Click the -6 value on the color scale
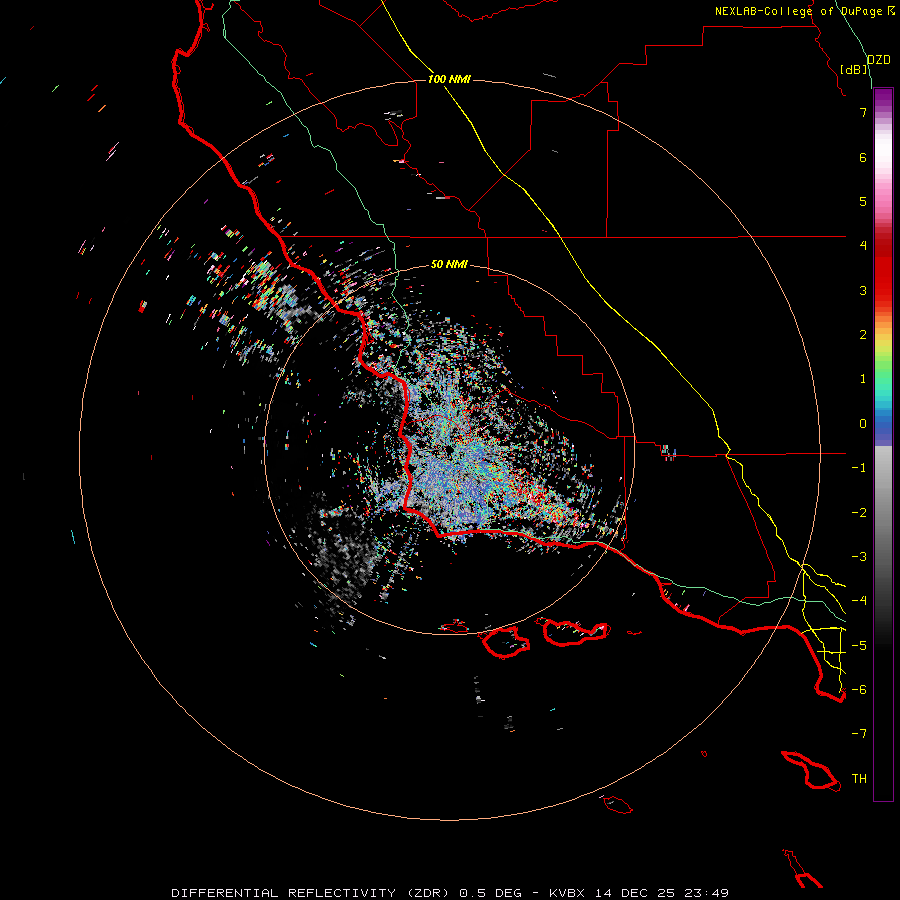 pyautogui.click(x=859, y=690)
